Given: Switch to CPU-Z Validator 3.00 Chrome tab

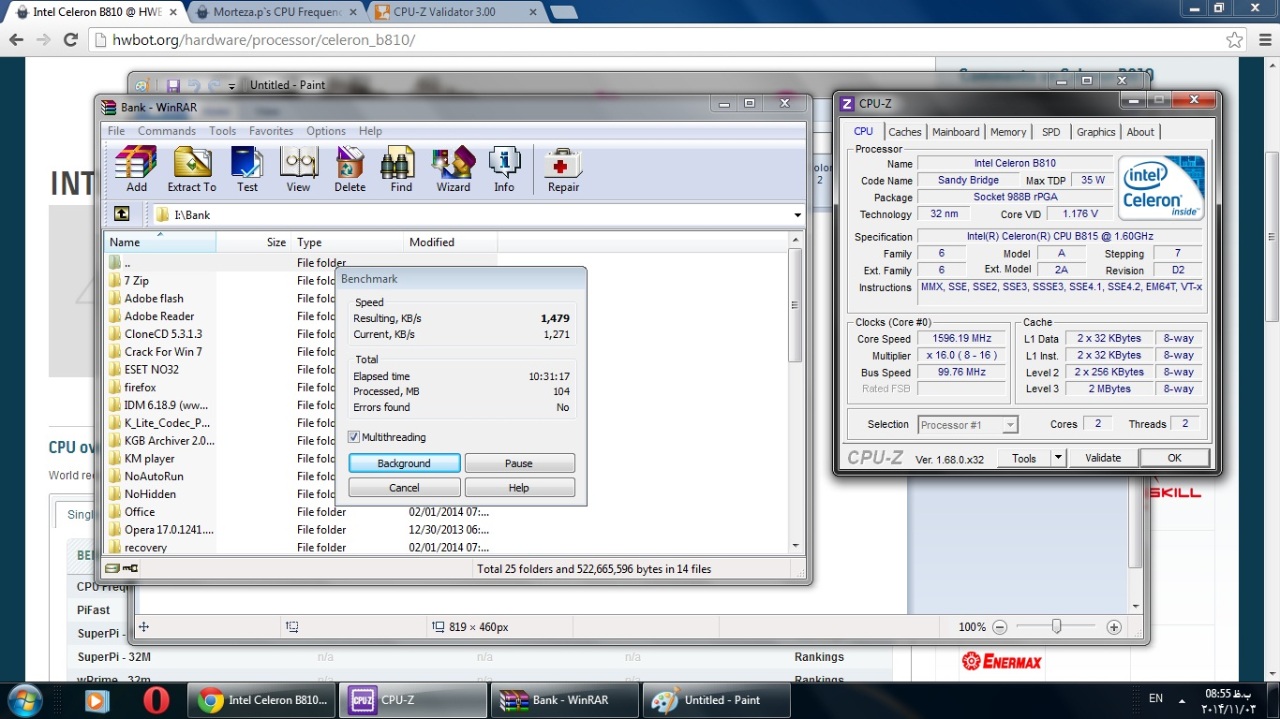Looking at the screenshot, I should 455,12.
